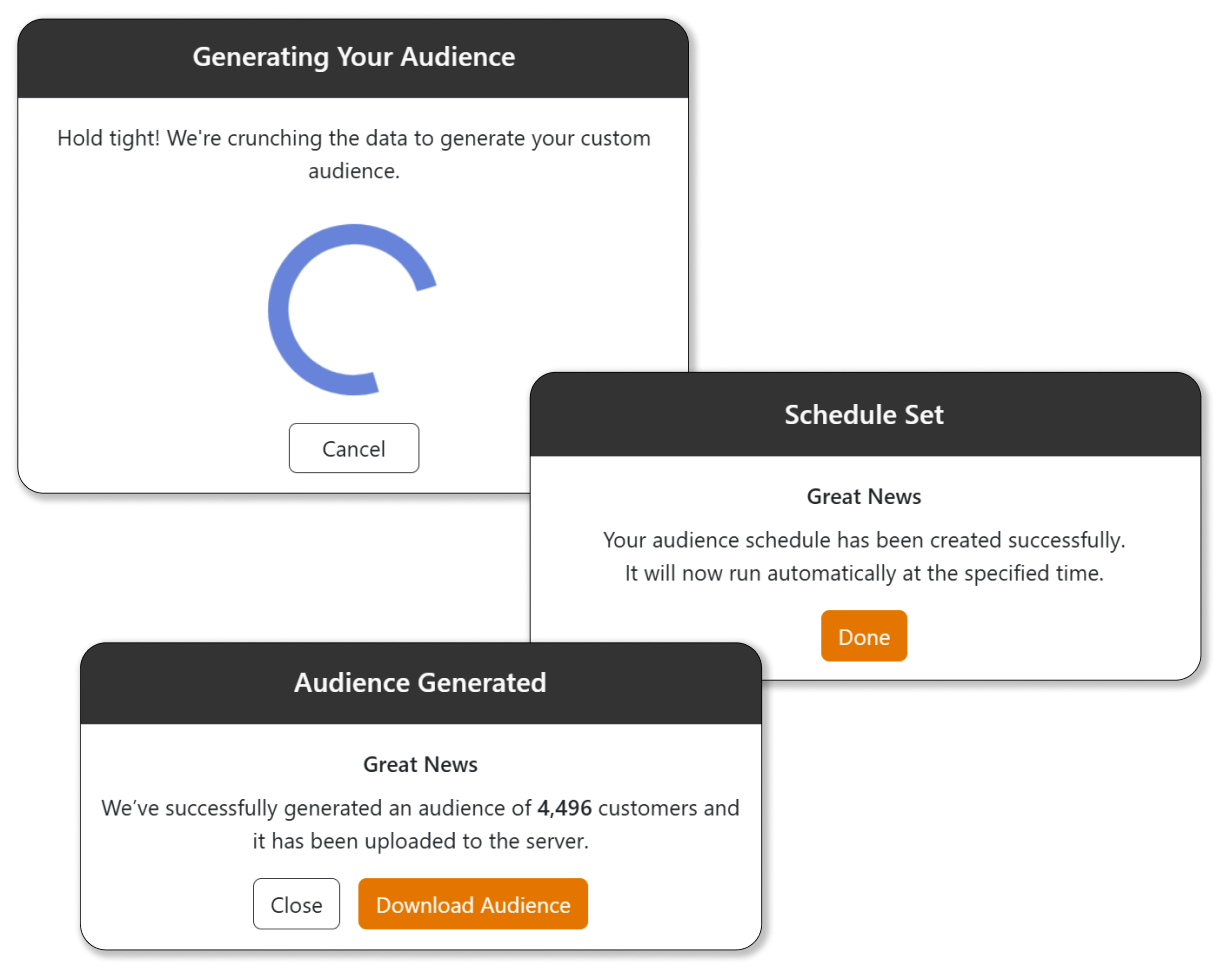Click the "Audience Generated" header title
1227x975 pixels.
(420, 683)
